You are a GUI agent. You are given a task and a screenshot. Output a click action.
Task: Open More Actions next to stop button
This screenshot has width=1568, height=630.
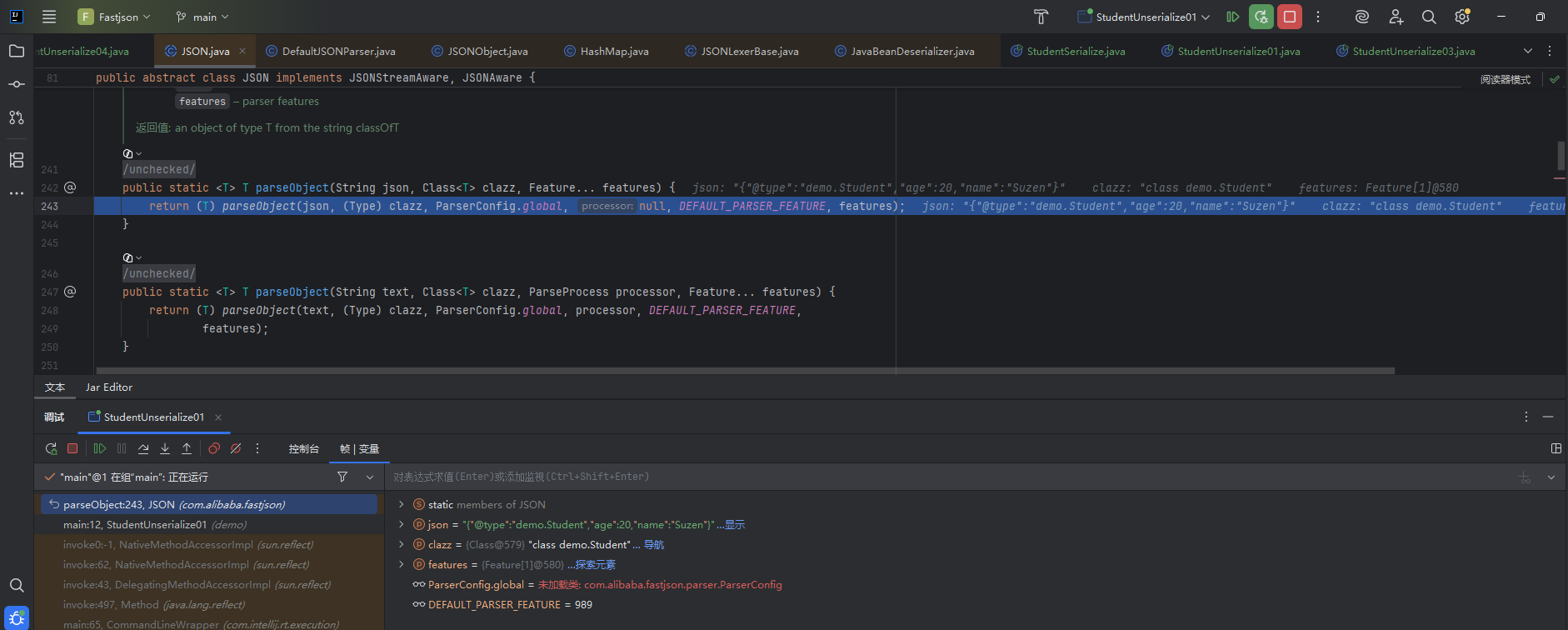(x=1318, y=17)
